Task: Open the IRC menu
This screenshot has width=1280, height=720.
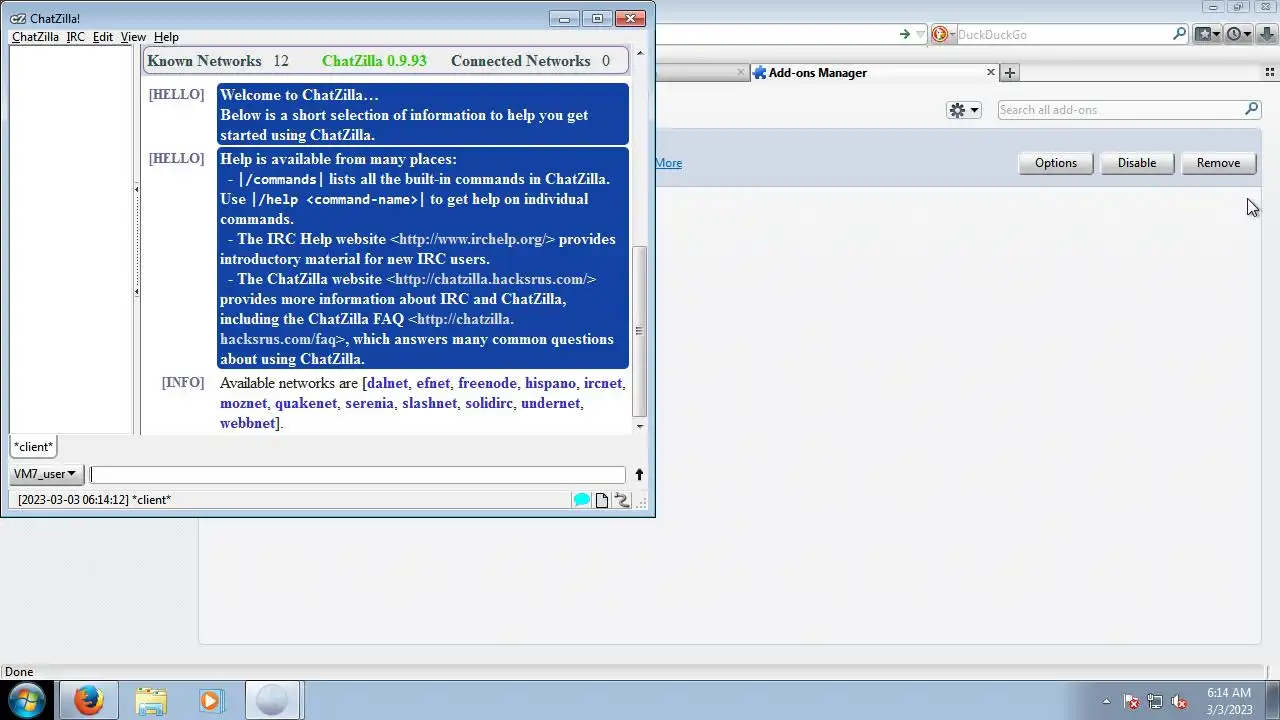Action: coord(76,37)
